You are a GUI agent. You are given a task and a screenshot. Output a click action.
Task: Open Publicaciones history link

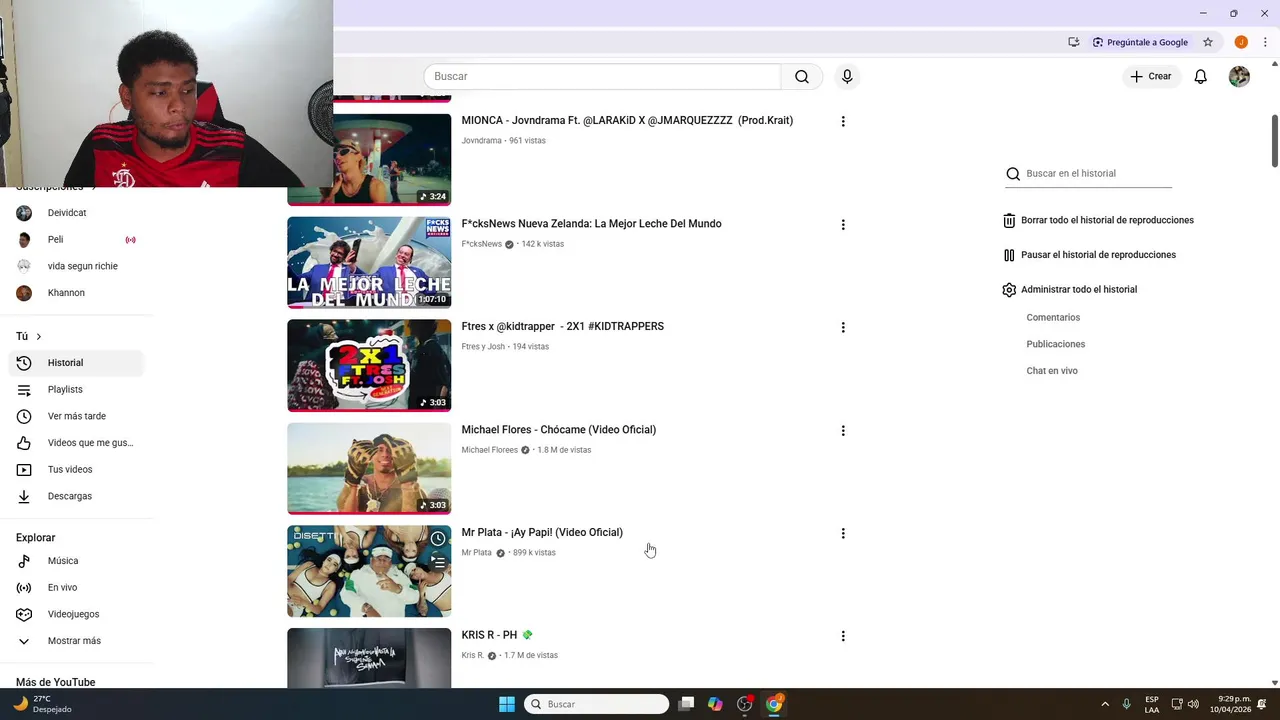(1055, 344)
